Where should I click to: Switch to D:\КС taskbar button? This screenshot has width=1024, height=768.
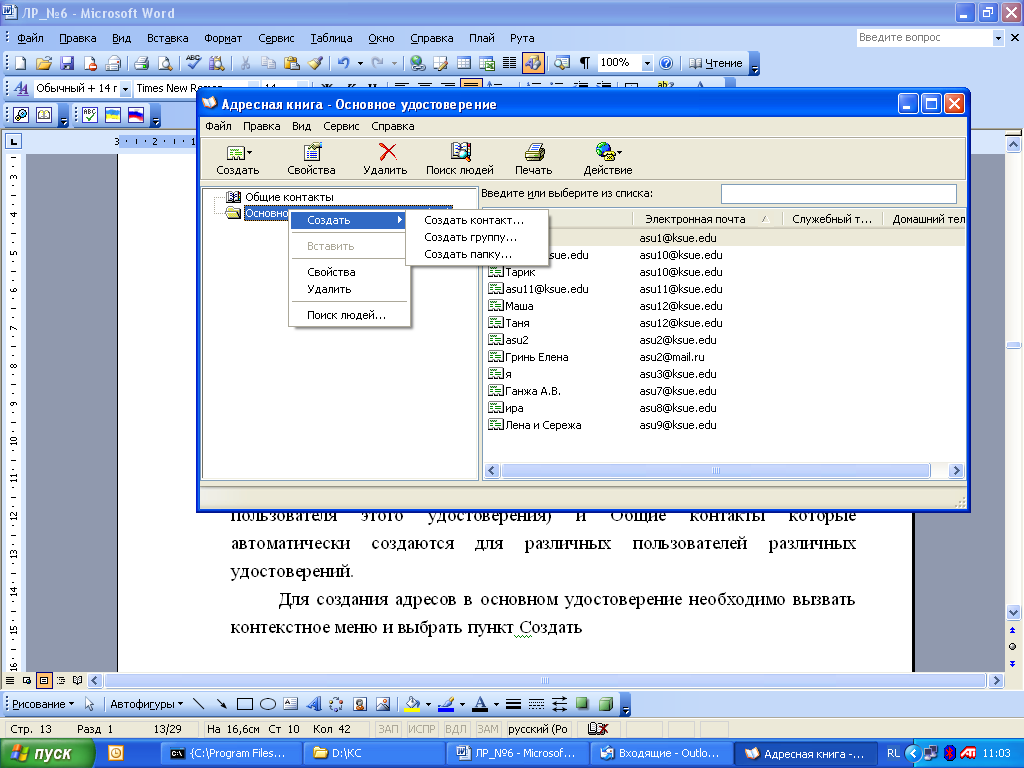click(x=374, y=753)
